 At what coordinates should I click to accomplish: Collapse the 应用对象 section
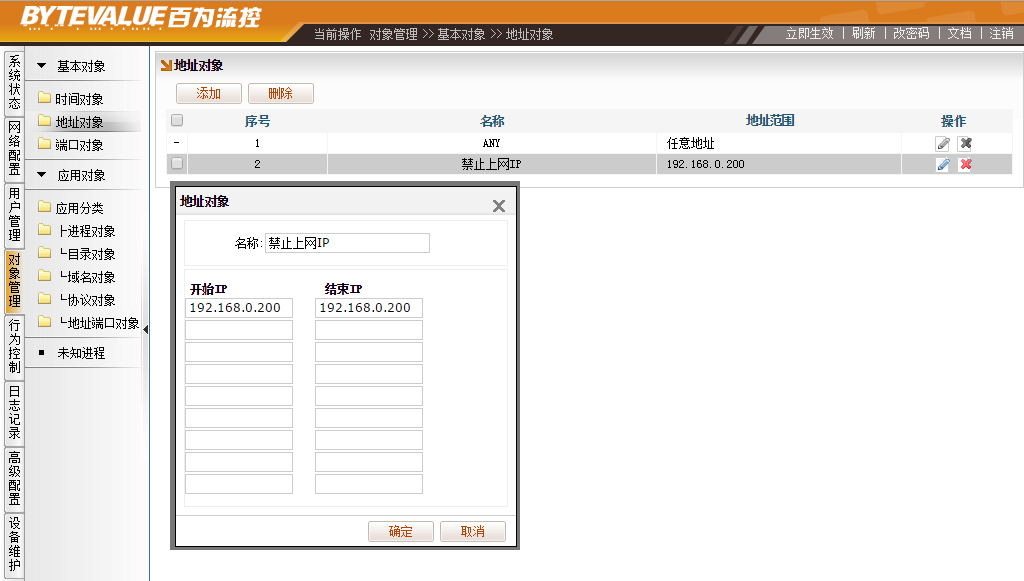click(x=42, y=175)
